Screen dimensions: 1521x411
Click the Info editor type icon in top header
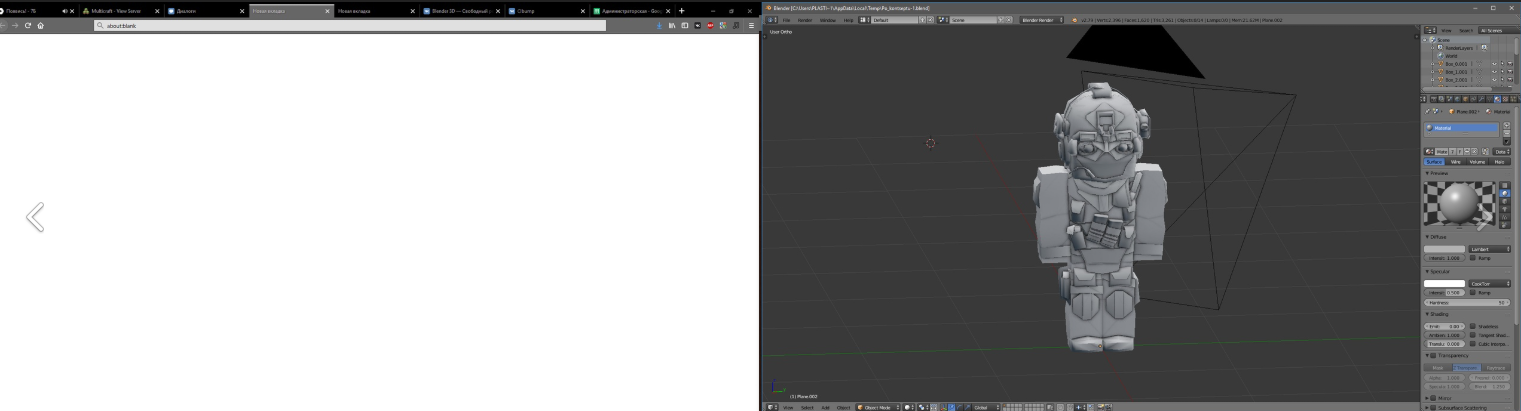coord(772,20)
